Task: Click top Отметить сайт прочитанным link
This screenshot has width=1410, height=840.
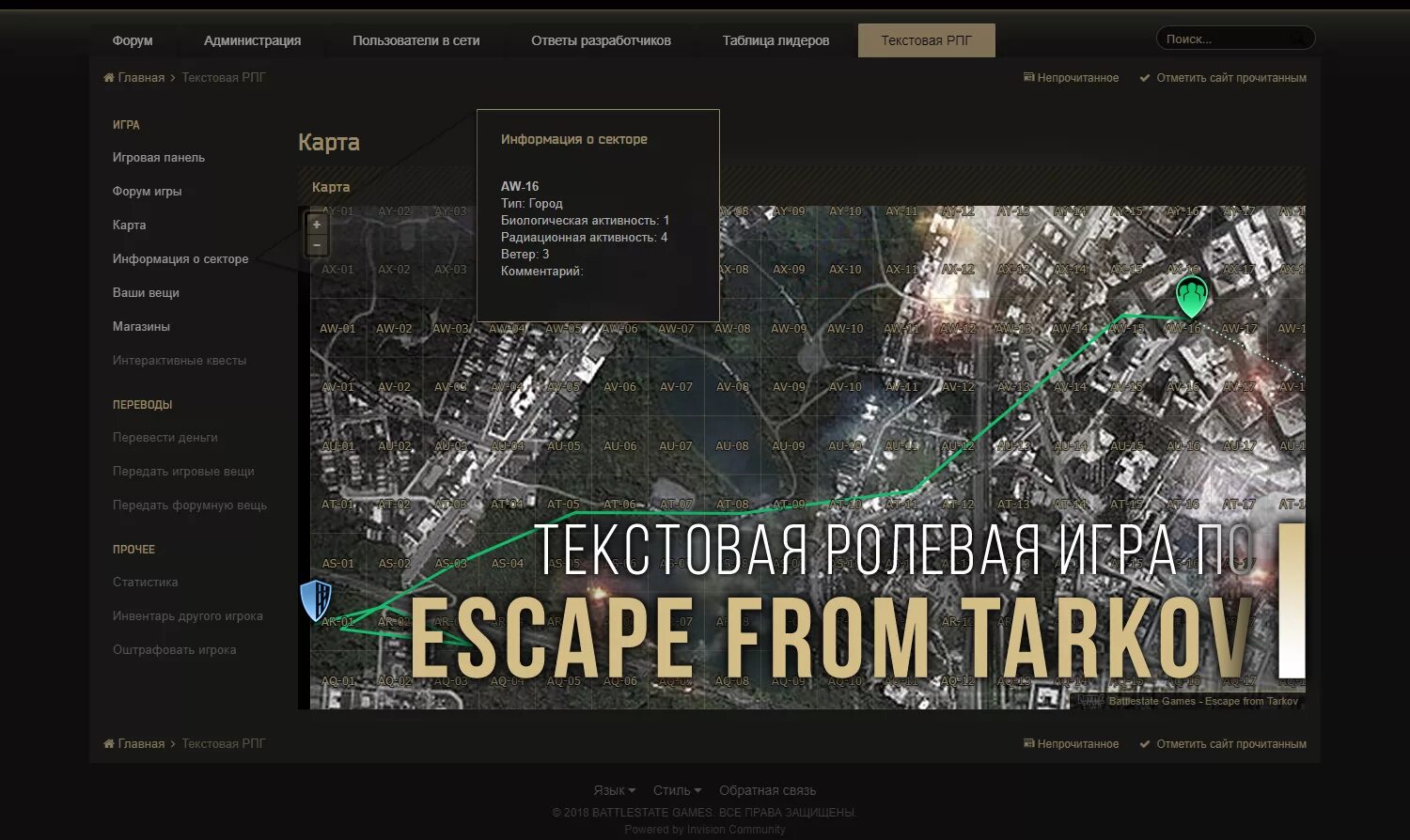Action: pos(1231,78)
